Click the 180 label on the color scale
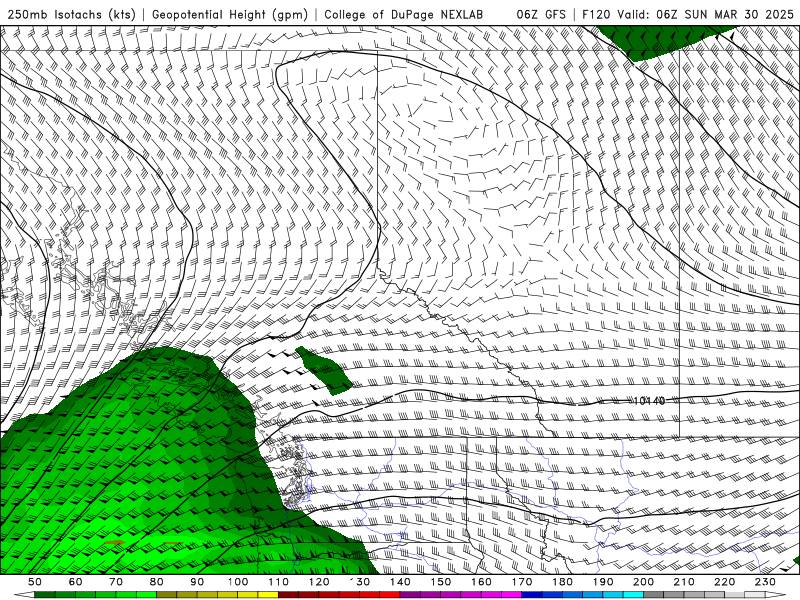Screen dimensions: 800x600 click(563, 582)
